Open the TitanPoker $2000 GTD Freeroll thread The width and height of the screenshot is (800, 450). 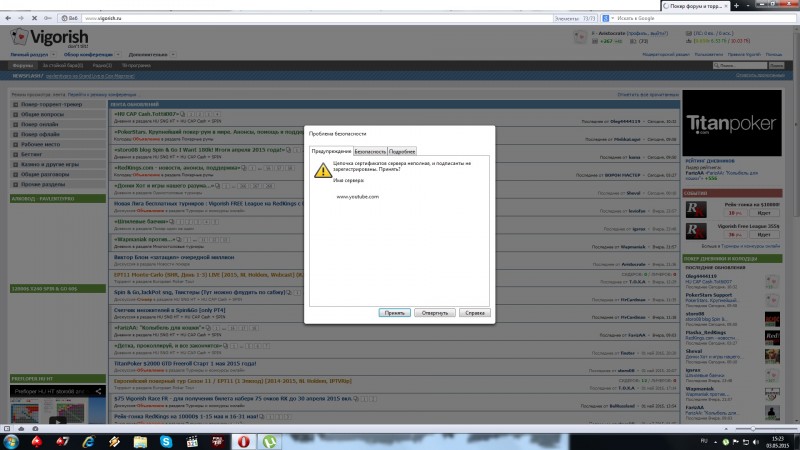(x=185, y=364)
